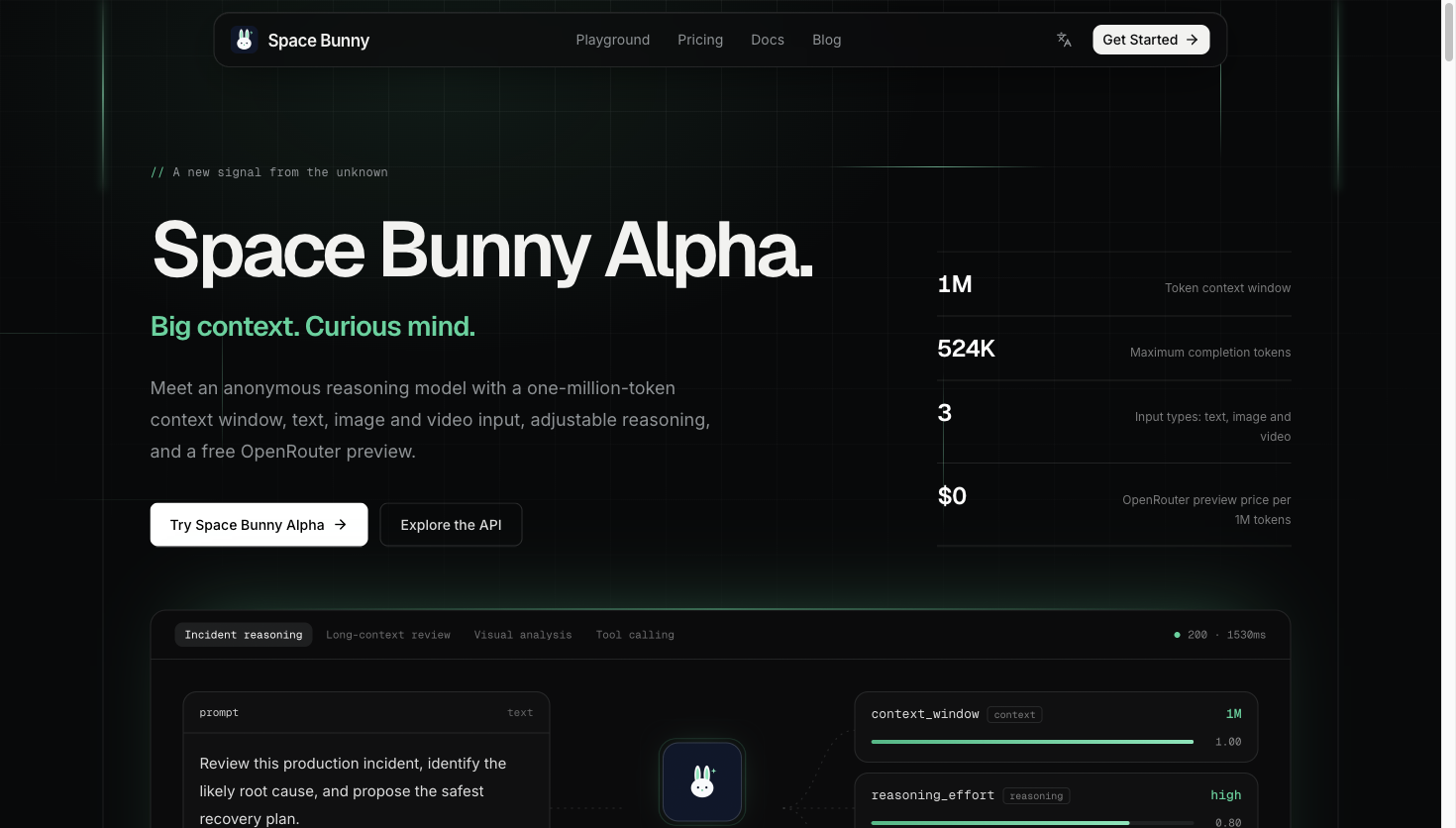The width and height of the screenshot is (1456, 828).
Task: Click the 'text' type label on prompt card
Action: click(520, 713)
